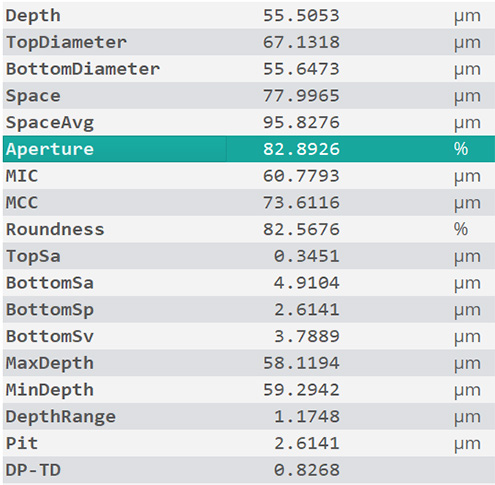Select the Space row label
The image size is (495, 485).
click(33, 96)
